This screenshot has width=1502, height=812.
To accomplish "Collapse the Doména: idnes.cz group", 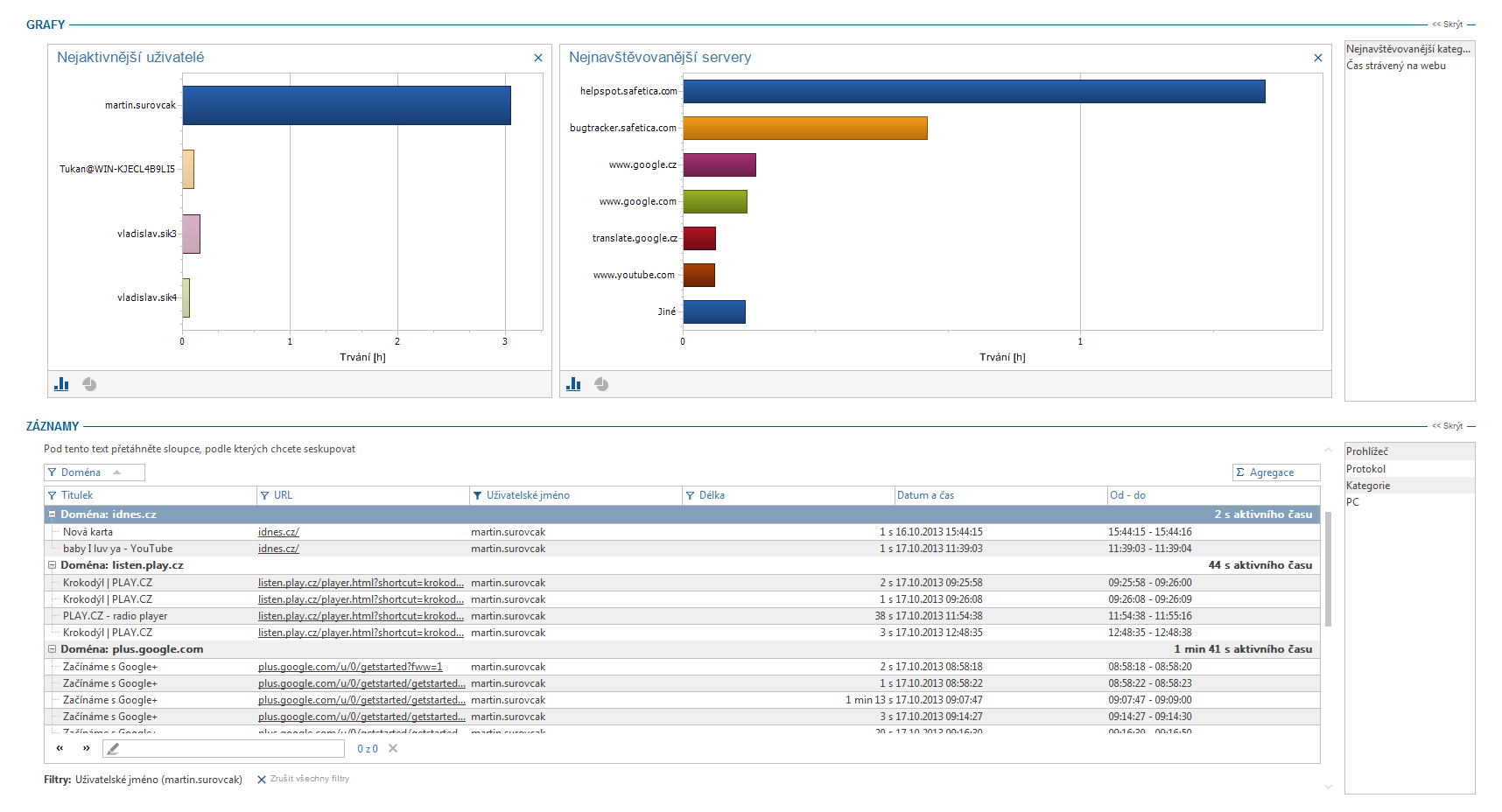I will click(x=53, y=514).
